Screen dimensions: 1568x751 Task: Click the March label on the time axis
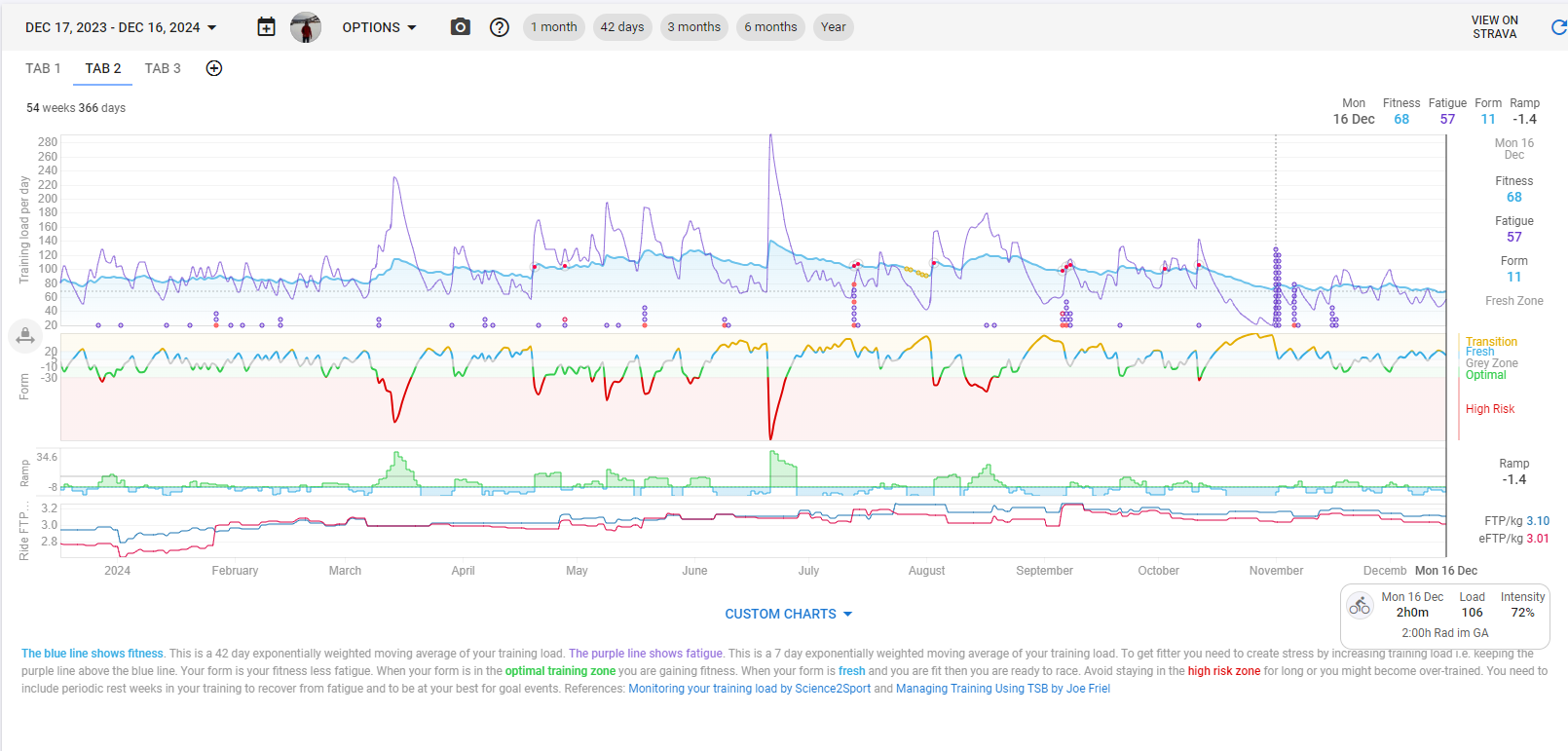click(345, 571)
